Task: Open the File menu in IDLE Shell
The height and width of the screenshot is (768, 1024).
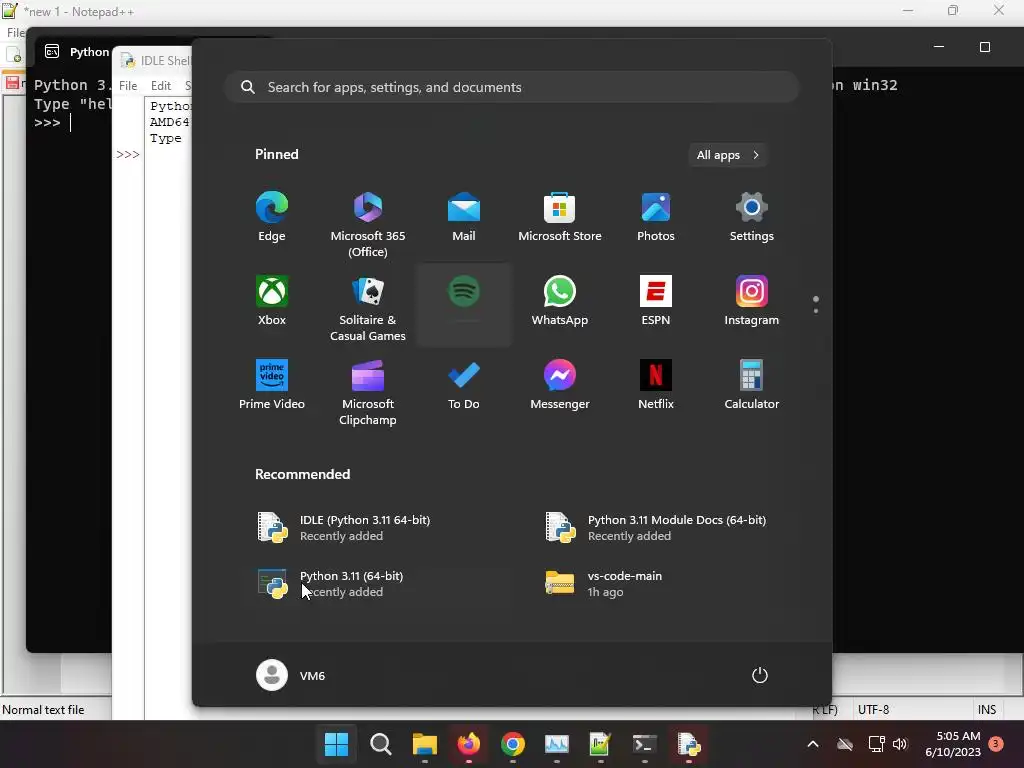Action: pos(128,86)
